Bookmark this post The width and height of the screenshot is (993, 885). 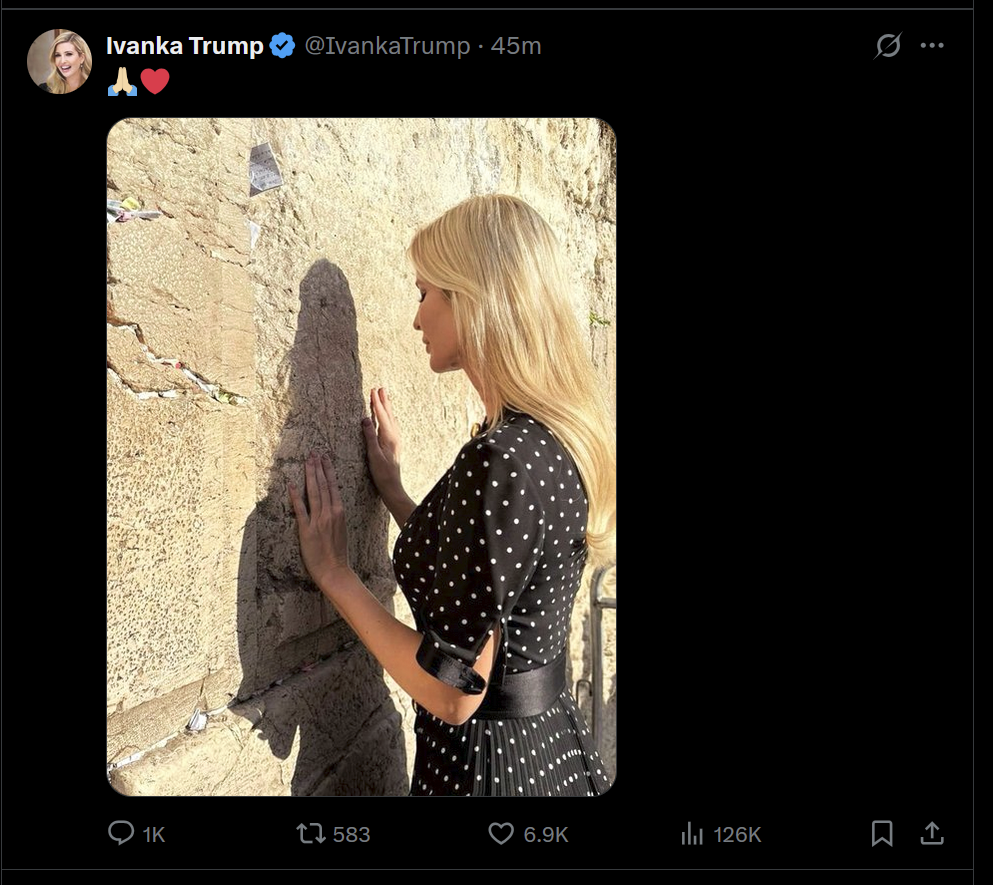click(882, 833)
